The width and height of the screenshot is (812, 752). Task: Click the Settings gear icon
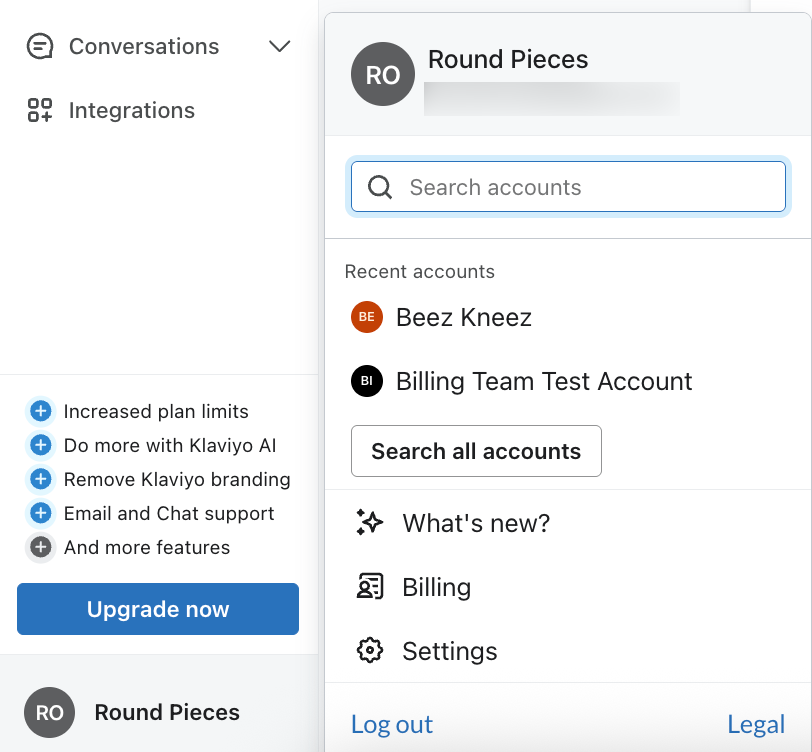[x=370, y=651]
